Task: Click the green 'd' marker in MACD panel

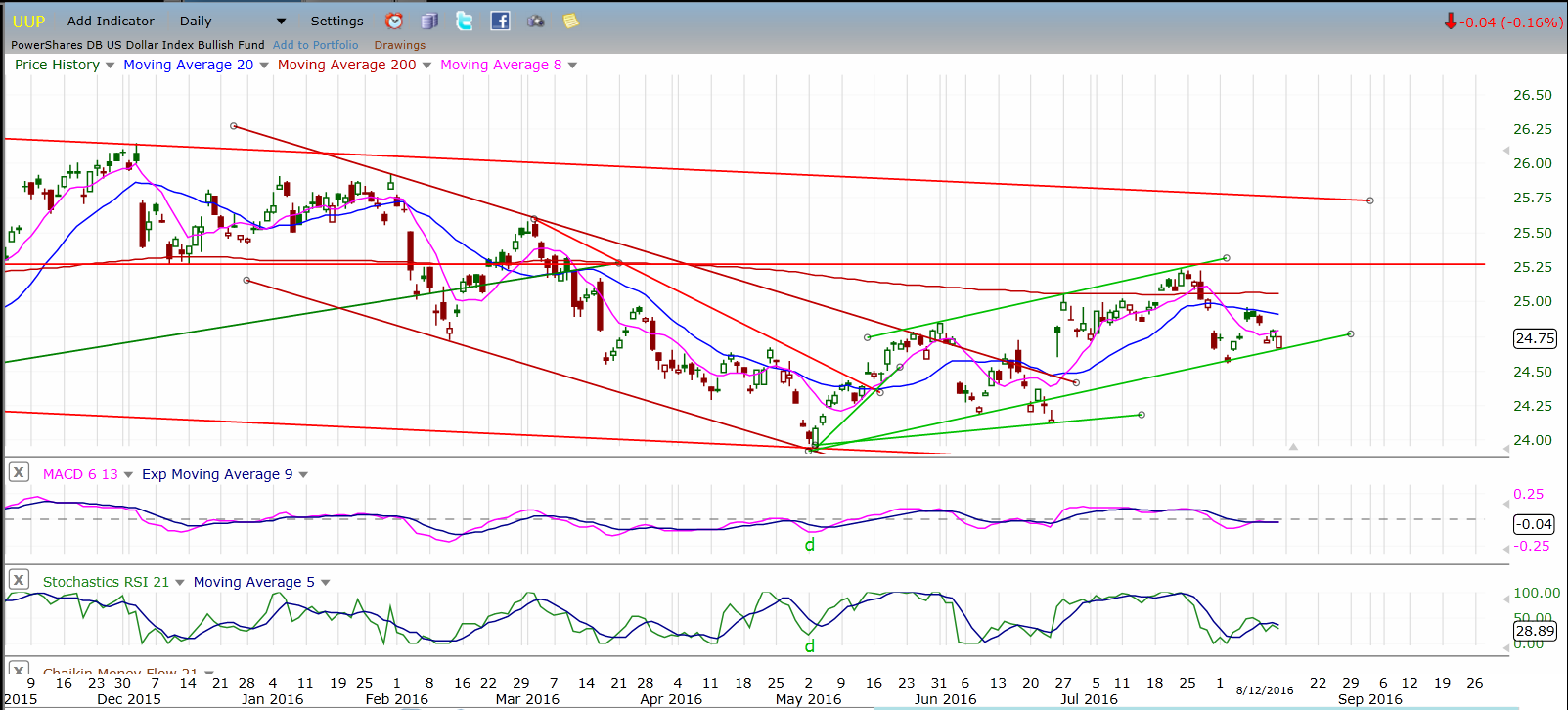Action: coord(810,545)
